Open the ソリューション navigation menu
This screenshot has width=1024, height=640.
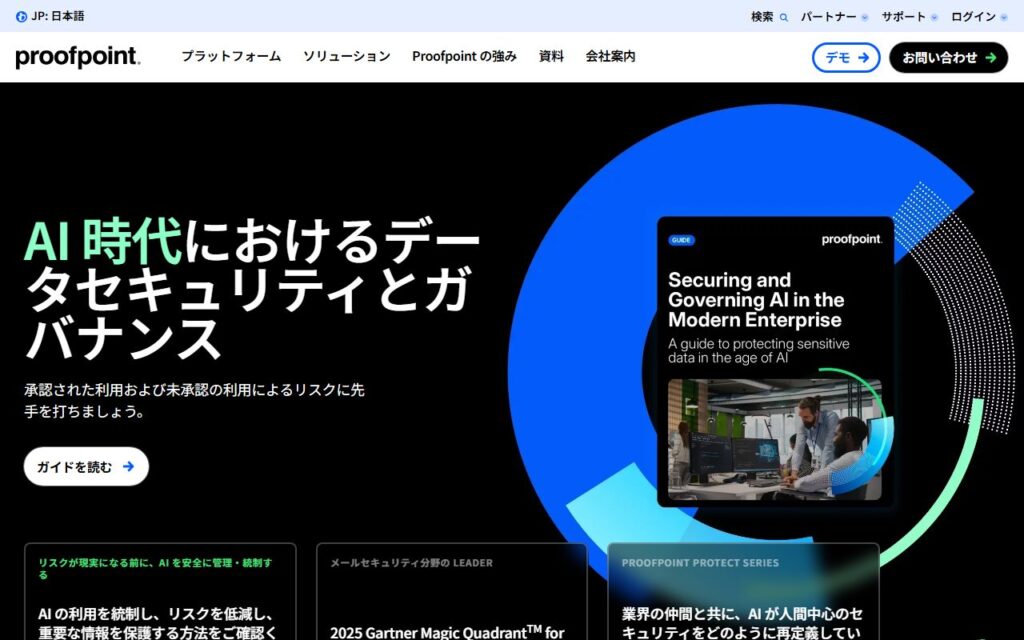[347, 56]
